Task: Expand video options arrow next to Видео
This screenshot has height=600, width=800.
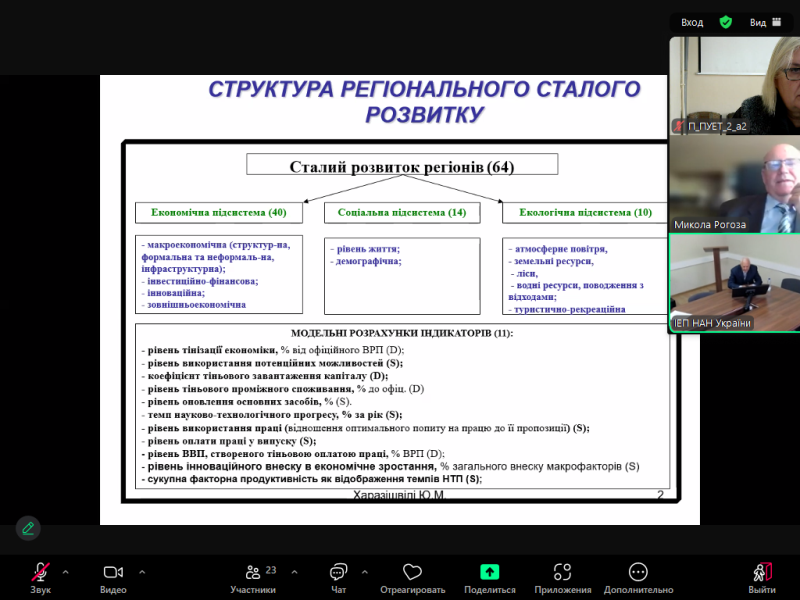Action: click(142, 572)
